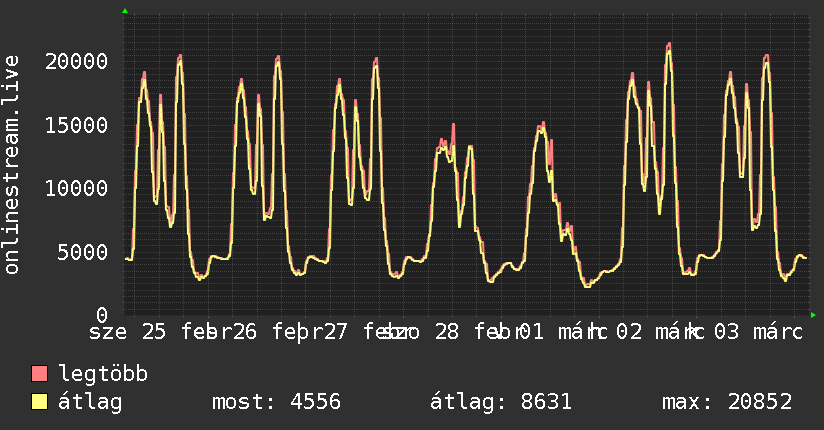Click the green arrow ending x-axis
The height and width of the screenshot is (430, 824).
tap(813, 315)
